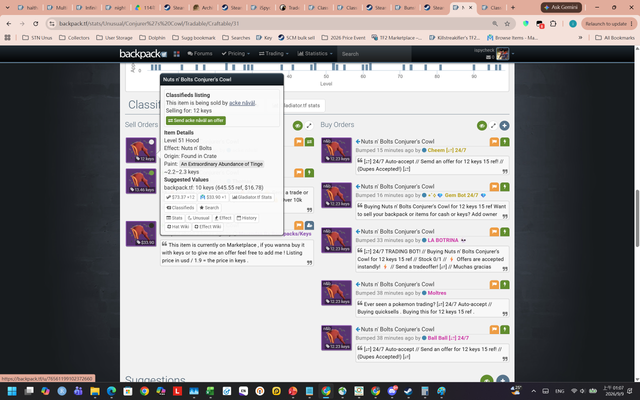Report Ball Ball buy order flag
The width and height of the screenshot is (640, 400).
494,329
